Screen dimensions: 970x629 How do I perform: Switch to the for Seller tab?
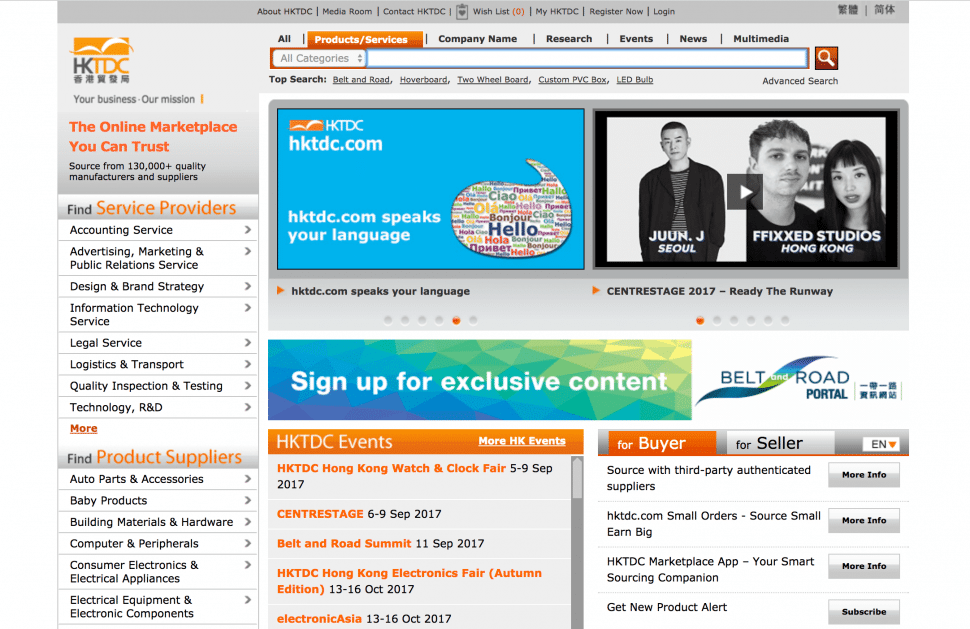[780, 443]
